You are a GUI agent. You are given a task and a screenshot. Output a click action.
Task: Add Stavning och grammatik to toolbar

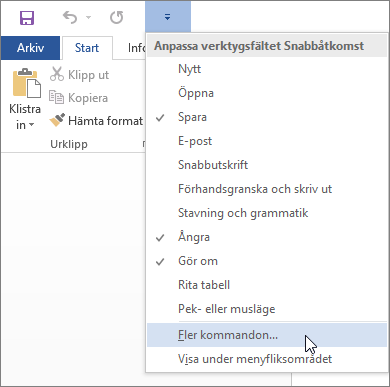click(267, 213)
